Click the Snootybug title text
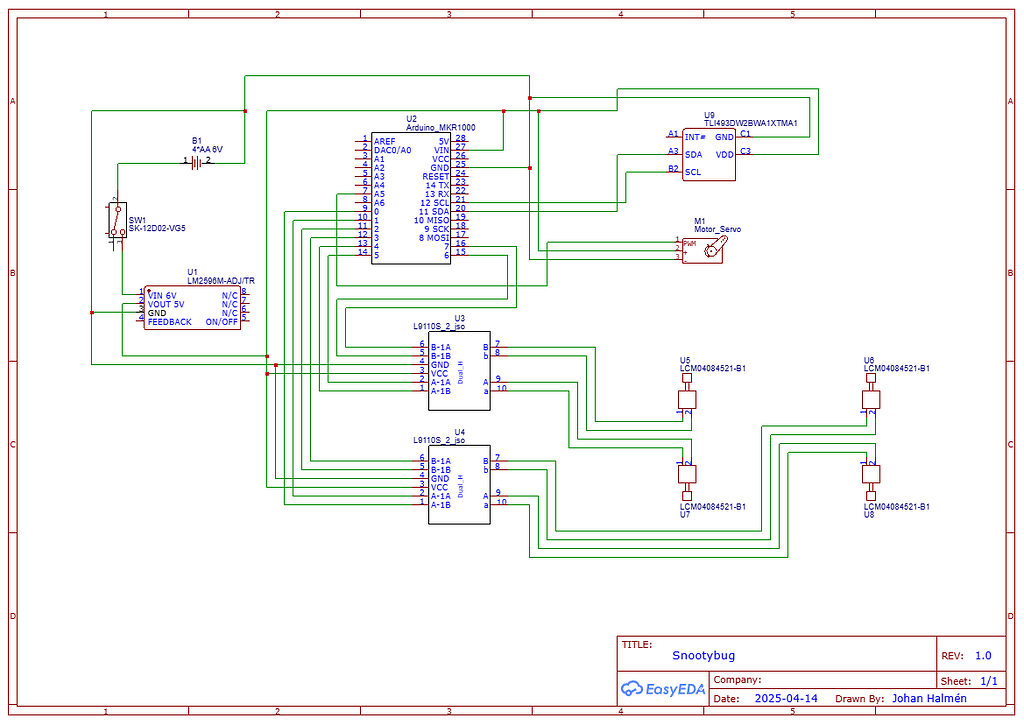The height and width of the screenshot is (725, 1024). [705, 655]
